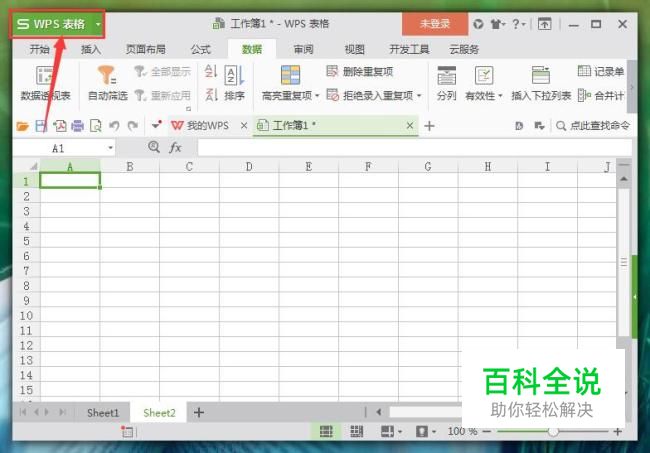650x453 pixels.
Task: Select column D header
Action: tap(249, 166)
